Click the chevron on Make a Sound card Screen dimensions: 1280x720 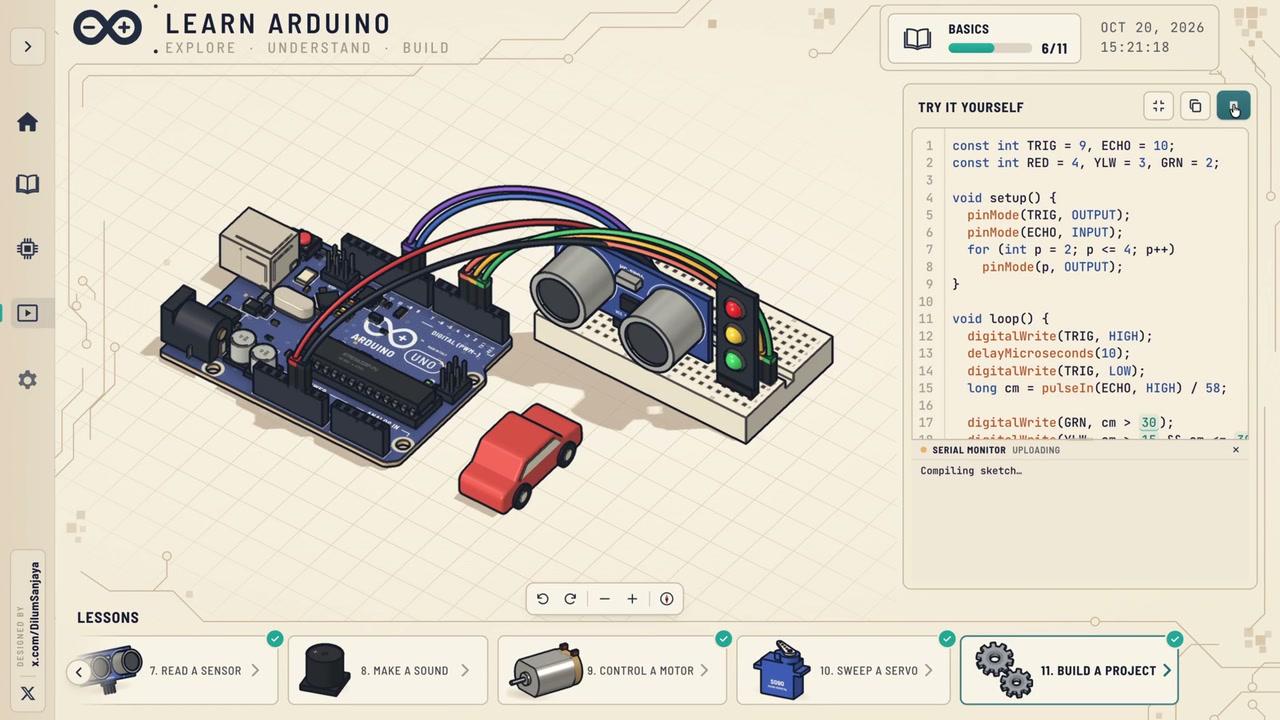(464, 671)
